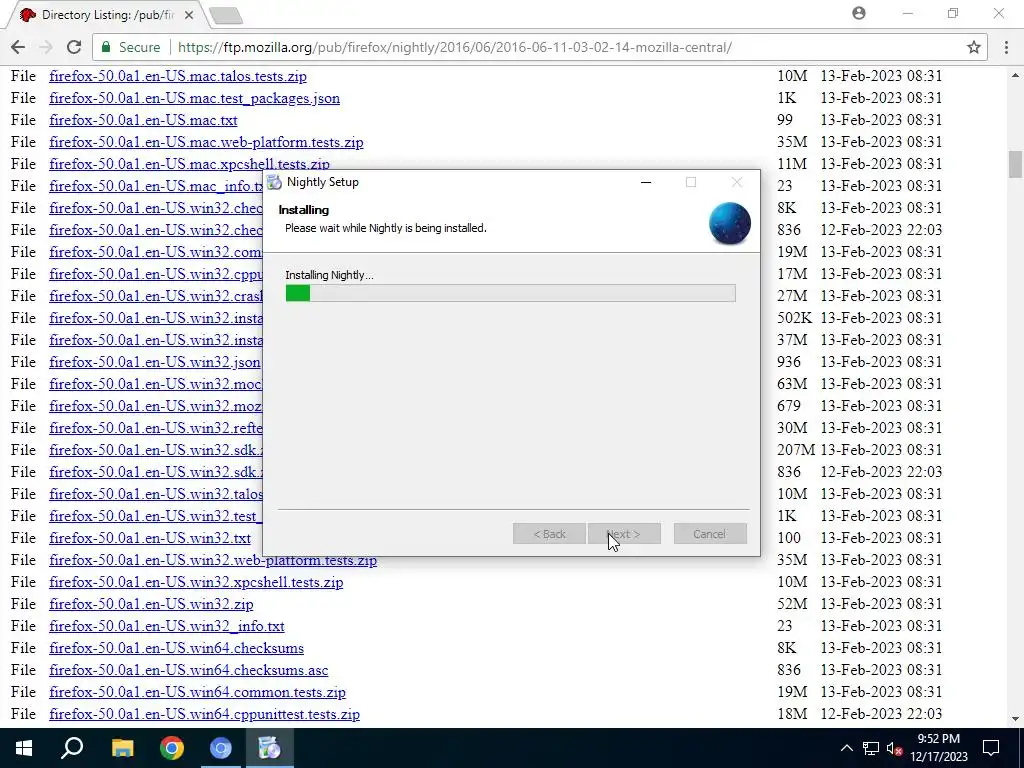Click the 207M file size value
Image resolution: width=1024 pixels, height=768 pixels.
tap(795, 450)
